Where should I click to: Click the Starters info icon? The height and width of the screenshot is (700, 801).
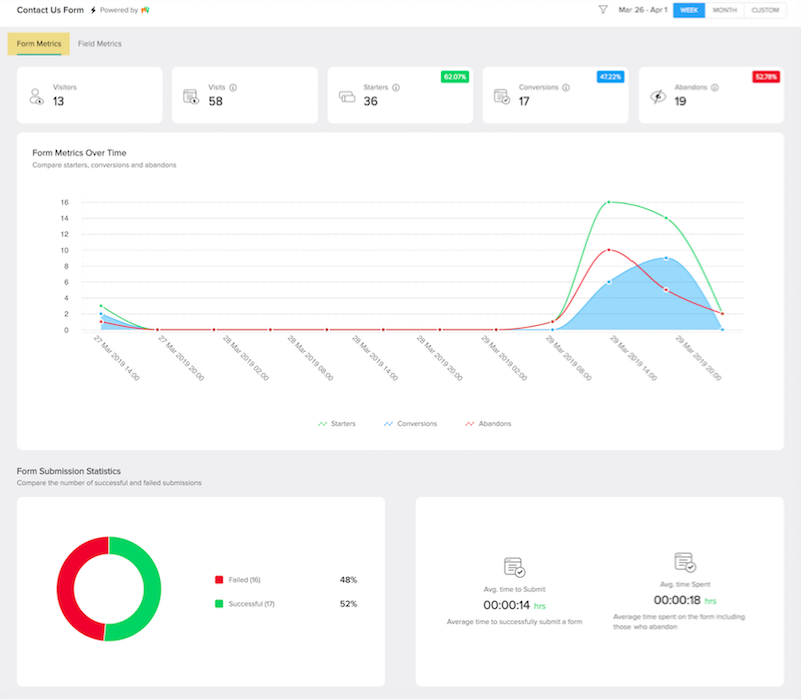tap(396, 87)
